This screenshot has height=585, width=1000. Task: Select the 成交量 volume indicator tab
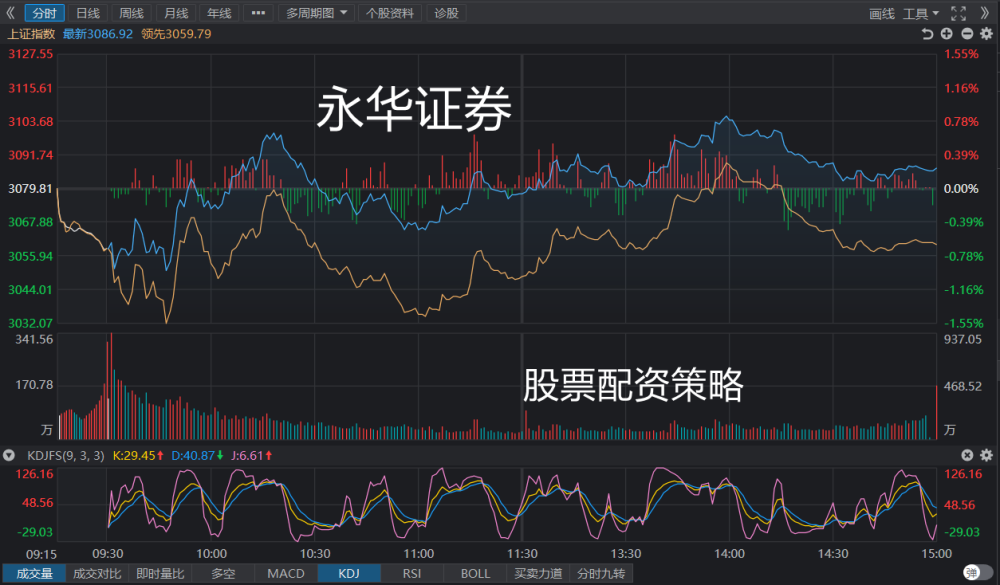(34, 574)
